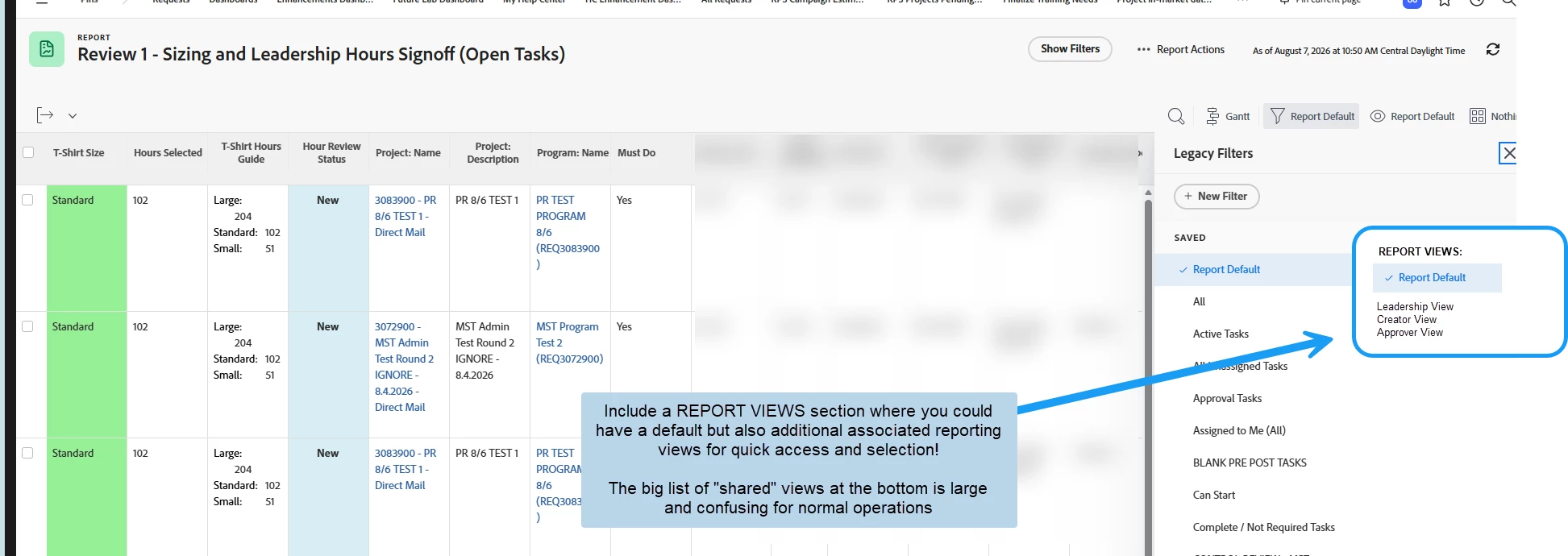
Task: Open MST Program Test 2 program link
Action: 569,342
